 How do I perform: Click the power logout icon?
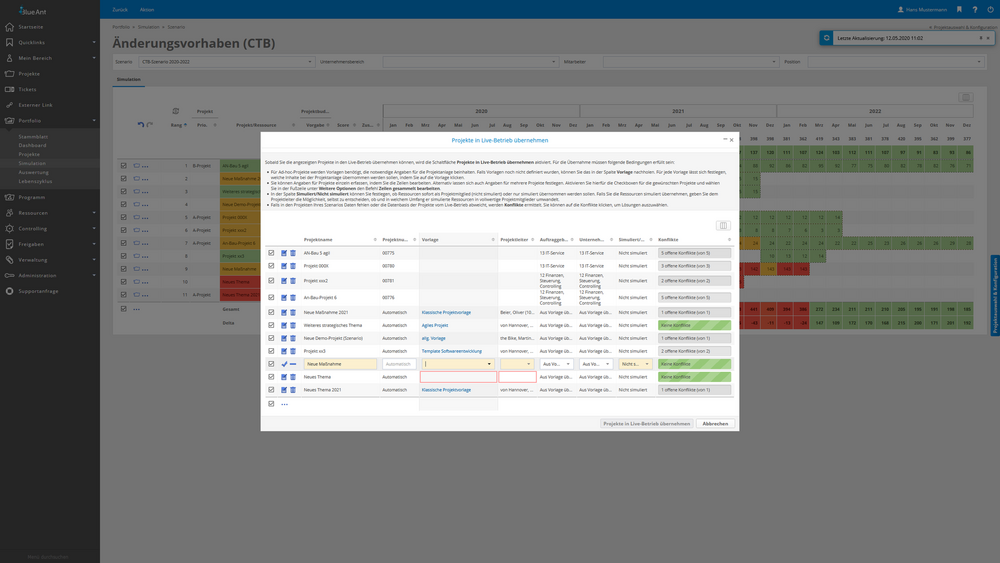(x=990, y=10)
